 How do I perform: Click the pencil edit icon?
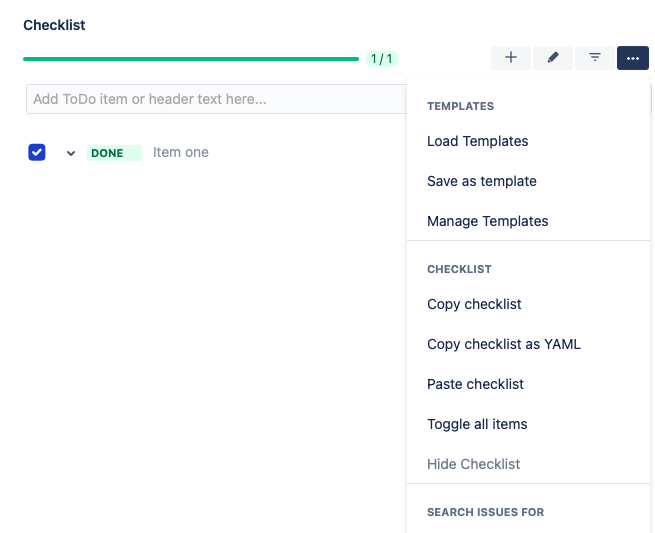[x=553, y=58]
